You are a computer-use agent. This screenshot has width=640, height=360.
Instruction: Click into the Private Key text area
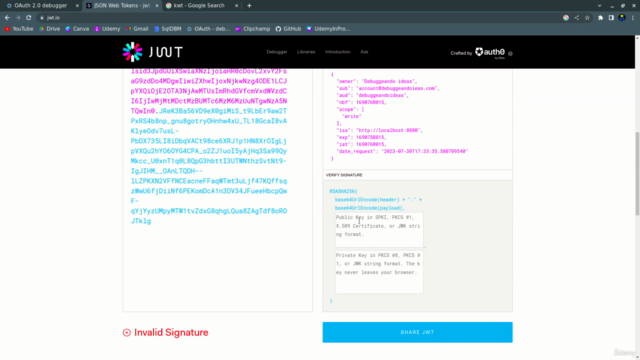(379, 272)
